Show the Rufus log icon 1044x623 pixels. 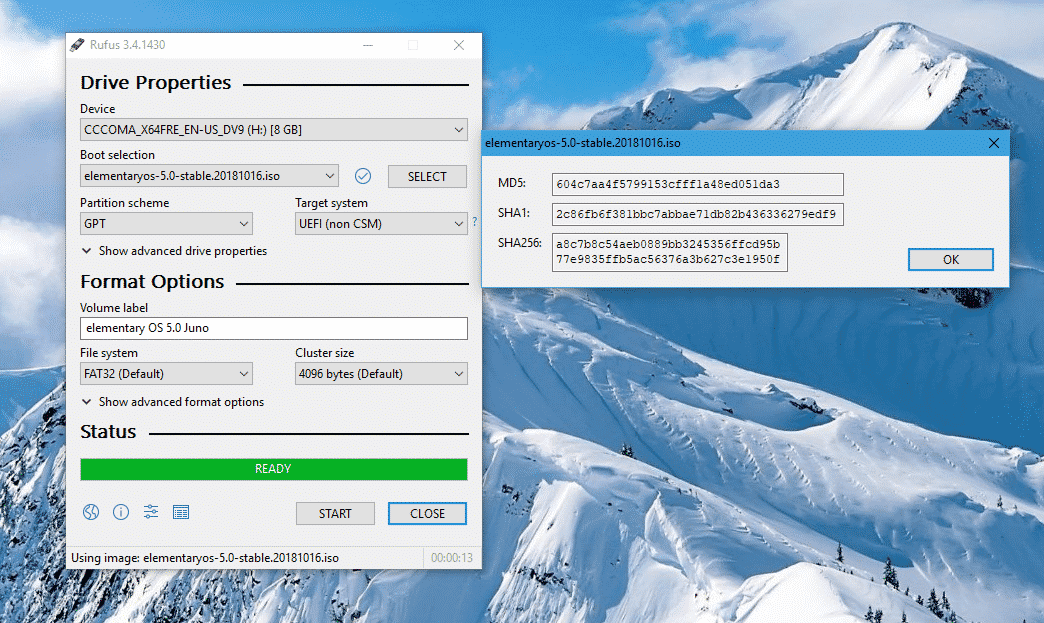[x=181, y=512]
